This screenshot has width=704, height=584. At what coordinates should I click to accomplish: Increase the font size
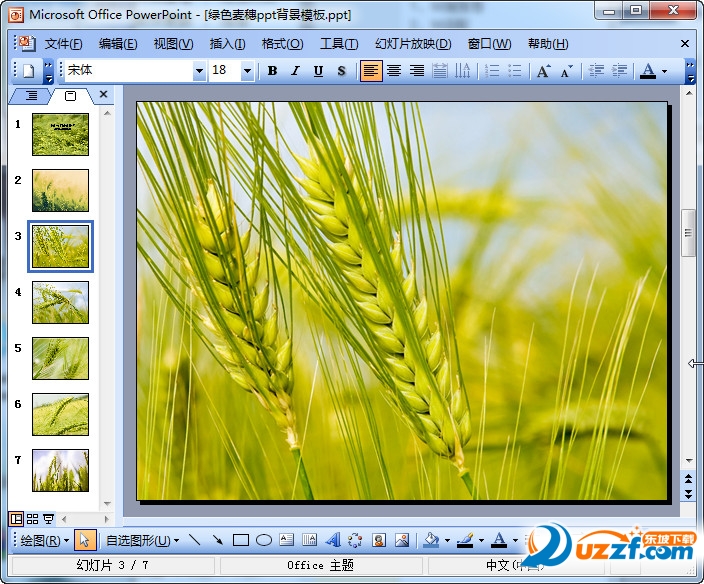544,71
